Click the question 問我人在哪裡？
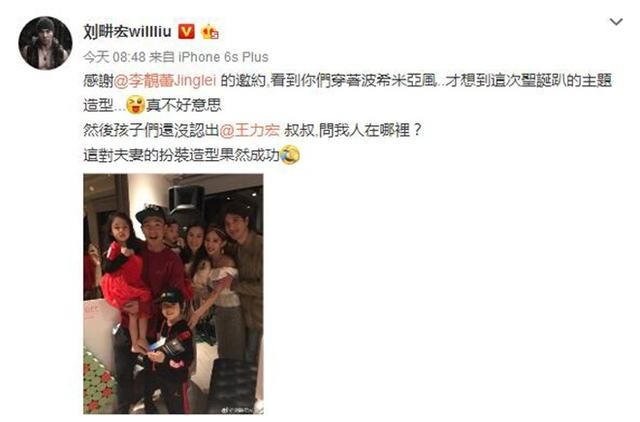This screenshot has height=422, width=640. 370,130
